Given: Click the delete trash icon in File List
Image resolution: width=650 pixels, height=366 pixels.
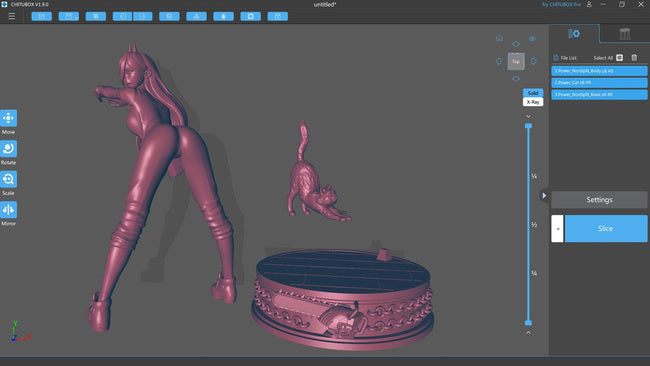Looking at the screenshot, I should coord(634,58).
